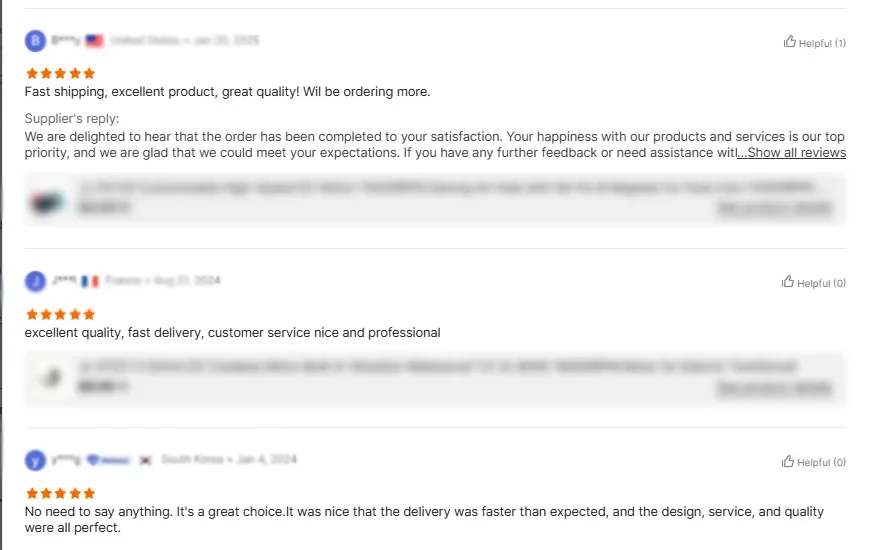This screenshot has width=871, height=550.
Task: Click the "y" reviewer avatar
Action: [35, 460]
